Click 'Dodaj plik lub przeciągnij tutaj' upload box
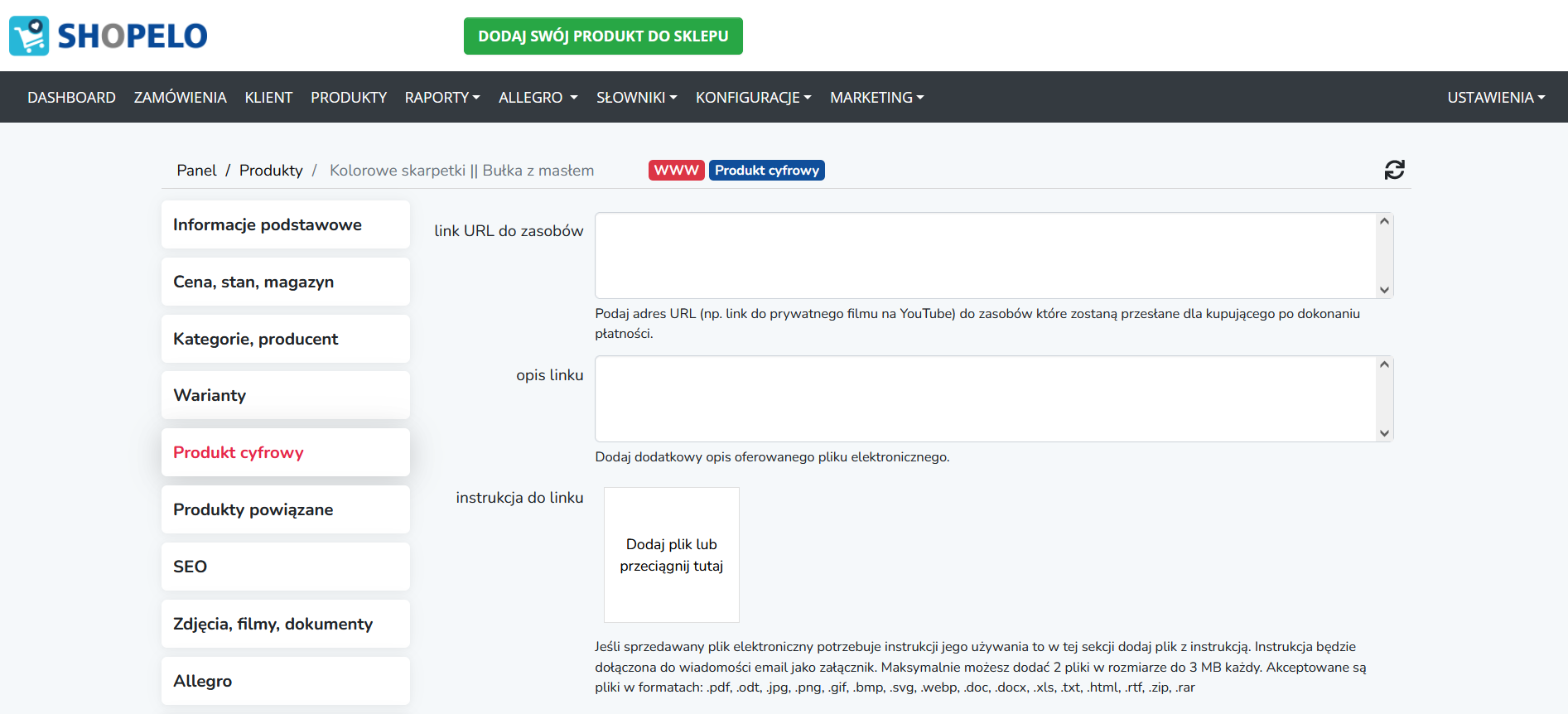Screen dimensions: 1568x714 [x=672, y=555]
